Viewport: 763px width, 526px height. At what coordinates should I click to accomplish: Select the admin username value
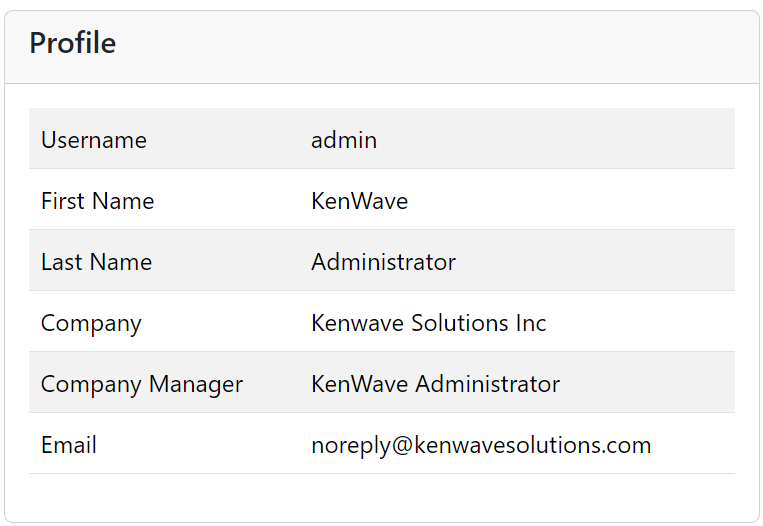344,140
